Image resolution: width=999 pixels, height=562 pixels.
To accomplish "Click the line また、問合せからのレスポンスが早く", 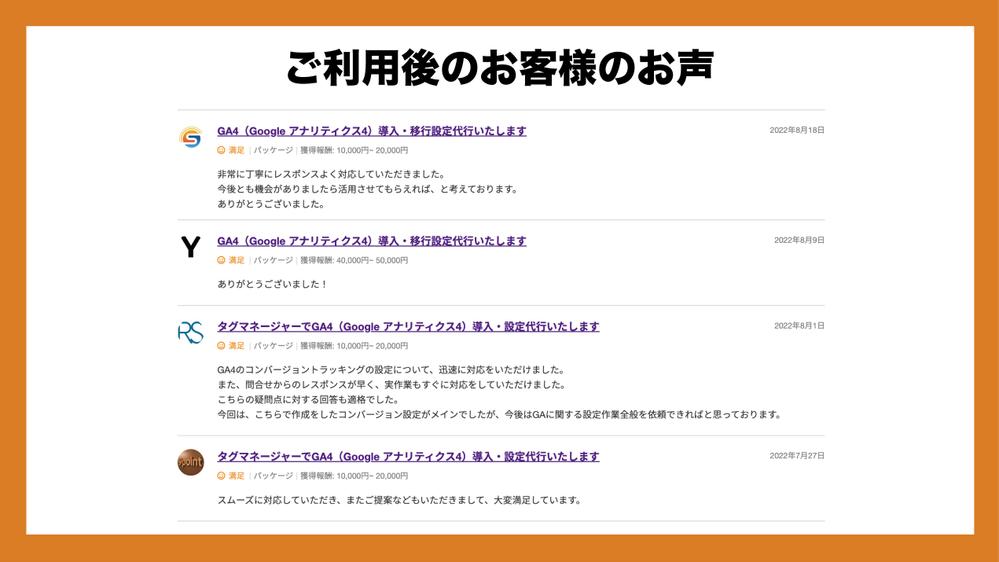I will (392, 385).
